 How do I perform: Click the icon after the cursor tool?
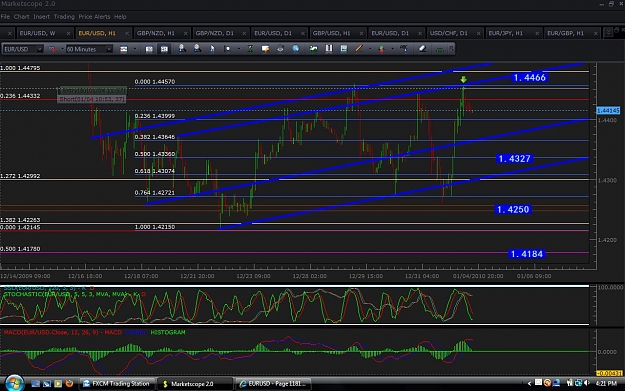coord(227,49)
